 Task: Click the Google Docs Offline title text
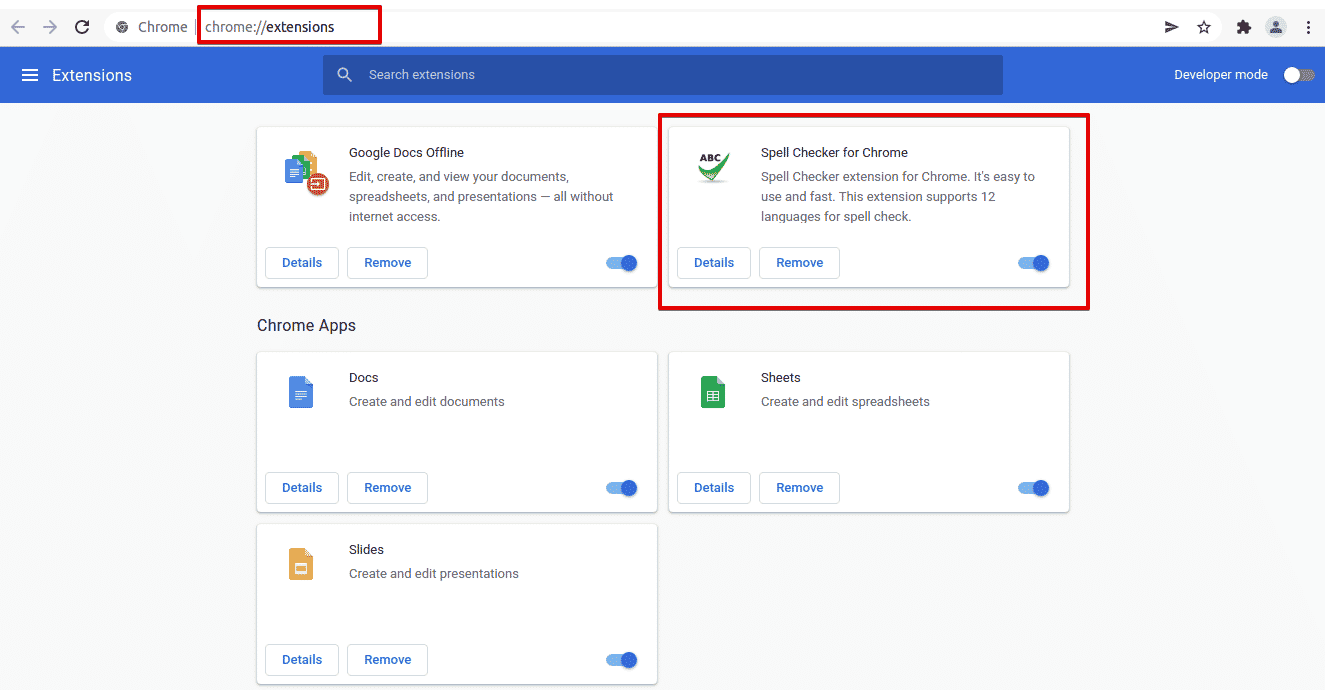406,153
